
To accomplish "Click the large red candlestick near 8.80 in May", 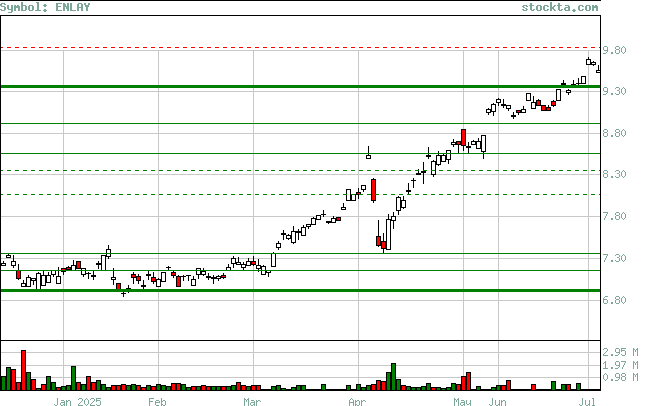I will pyautogui.click(x=463, y=137).
